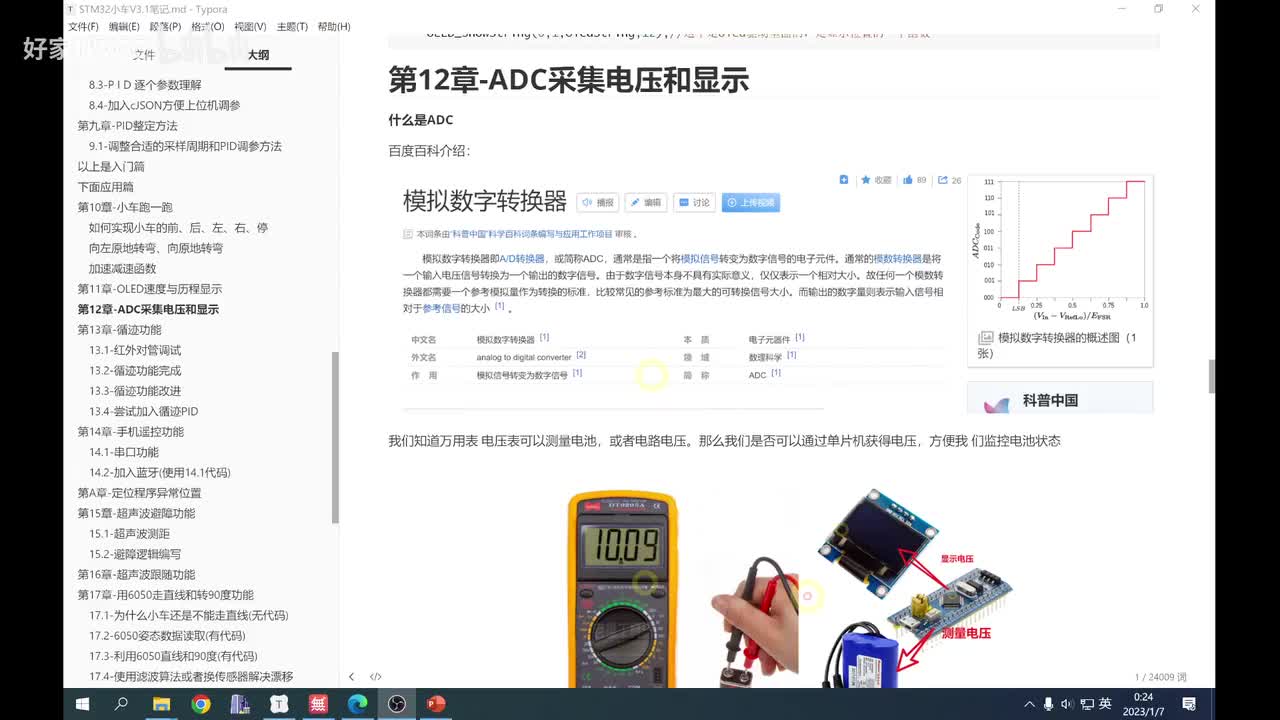Select outline entry 以上是入门篇
The width and height of the screenshot is (1280, 720).
[x=111, y=166]
